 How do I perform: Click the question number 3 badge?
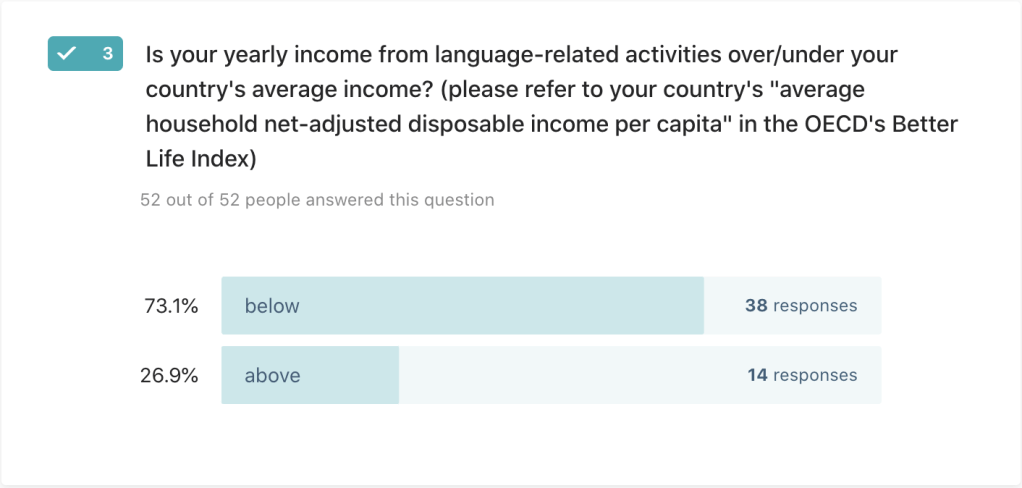point(107,54)
